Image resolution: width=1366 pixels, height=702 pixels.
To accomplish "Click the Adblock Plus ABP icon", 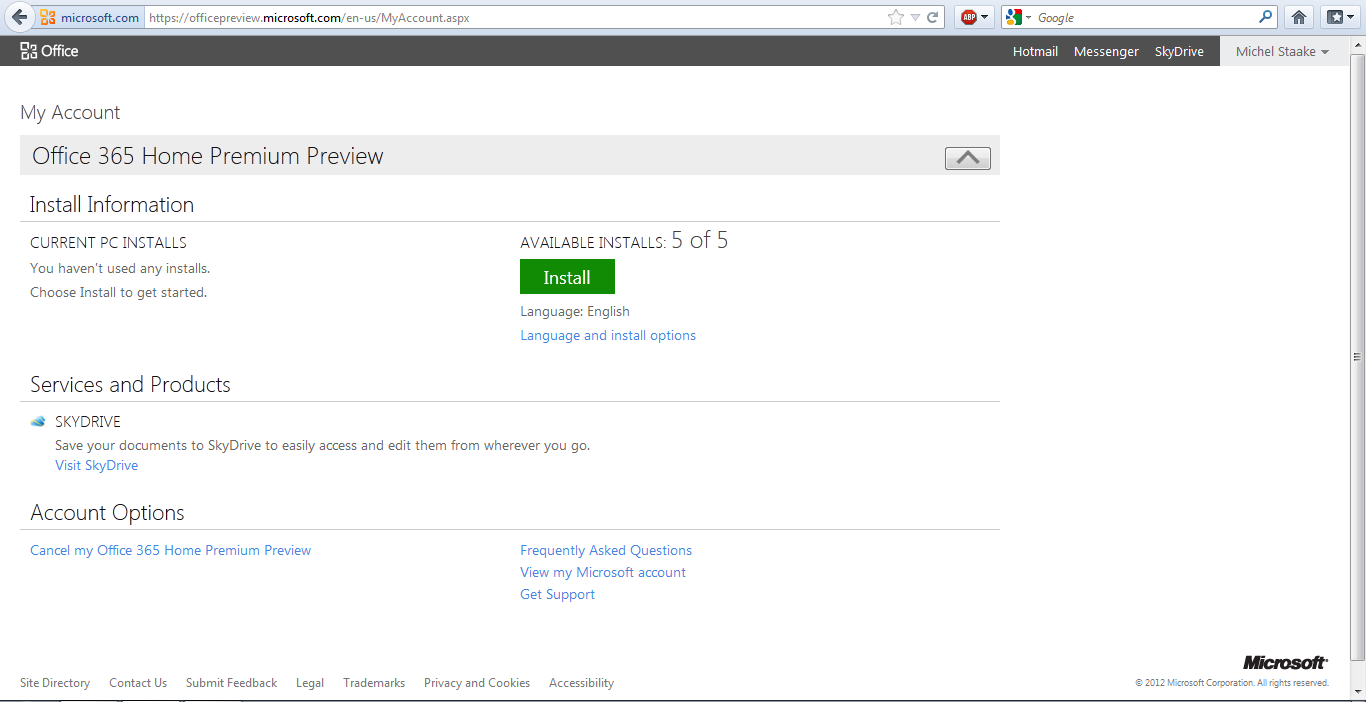I will [969, 17].
